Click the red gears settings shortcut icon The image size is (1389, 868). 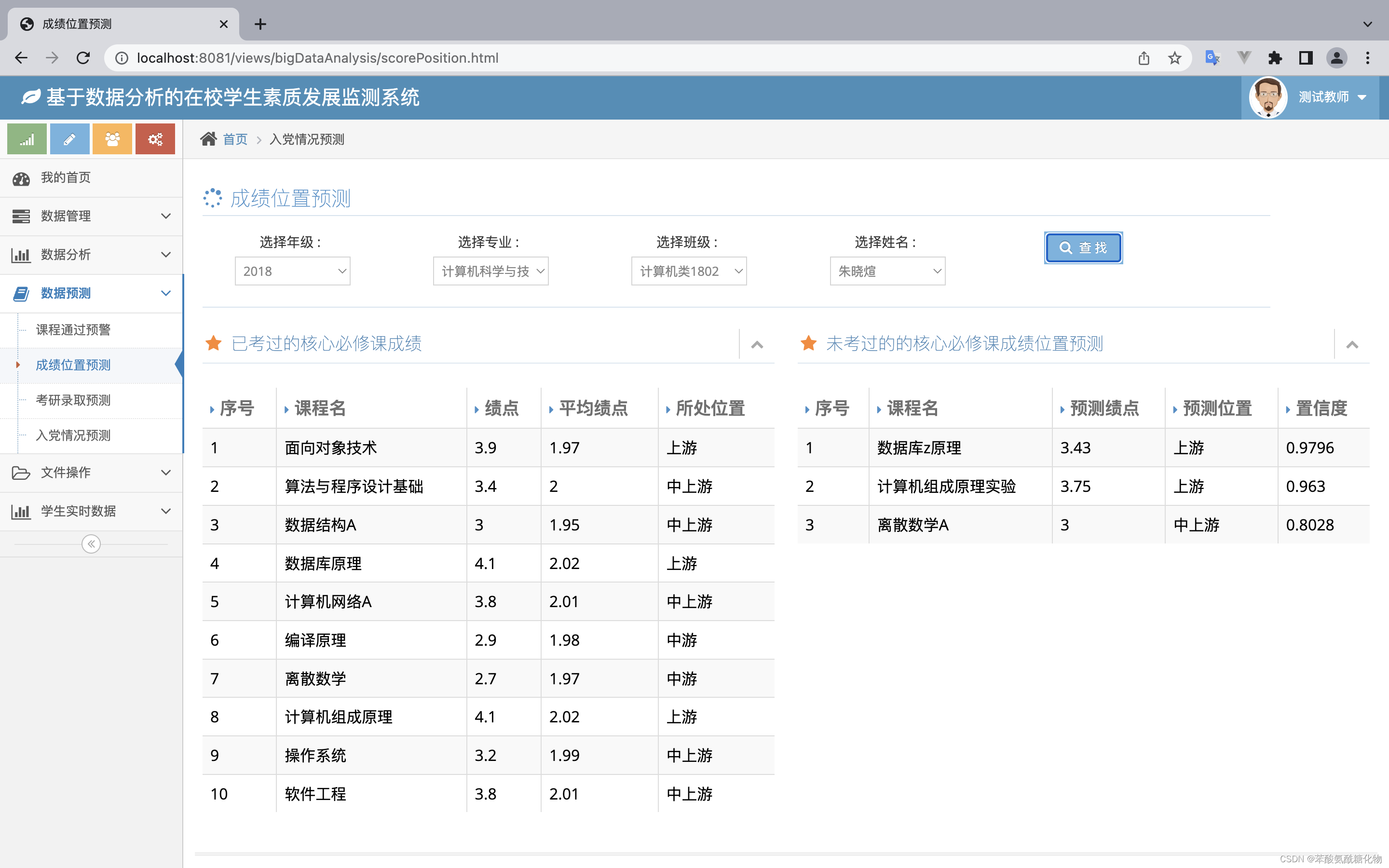(x=155, y=139)
